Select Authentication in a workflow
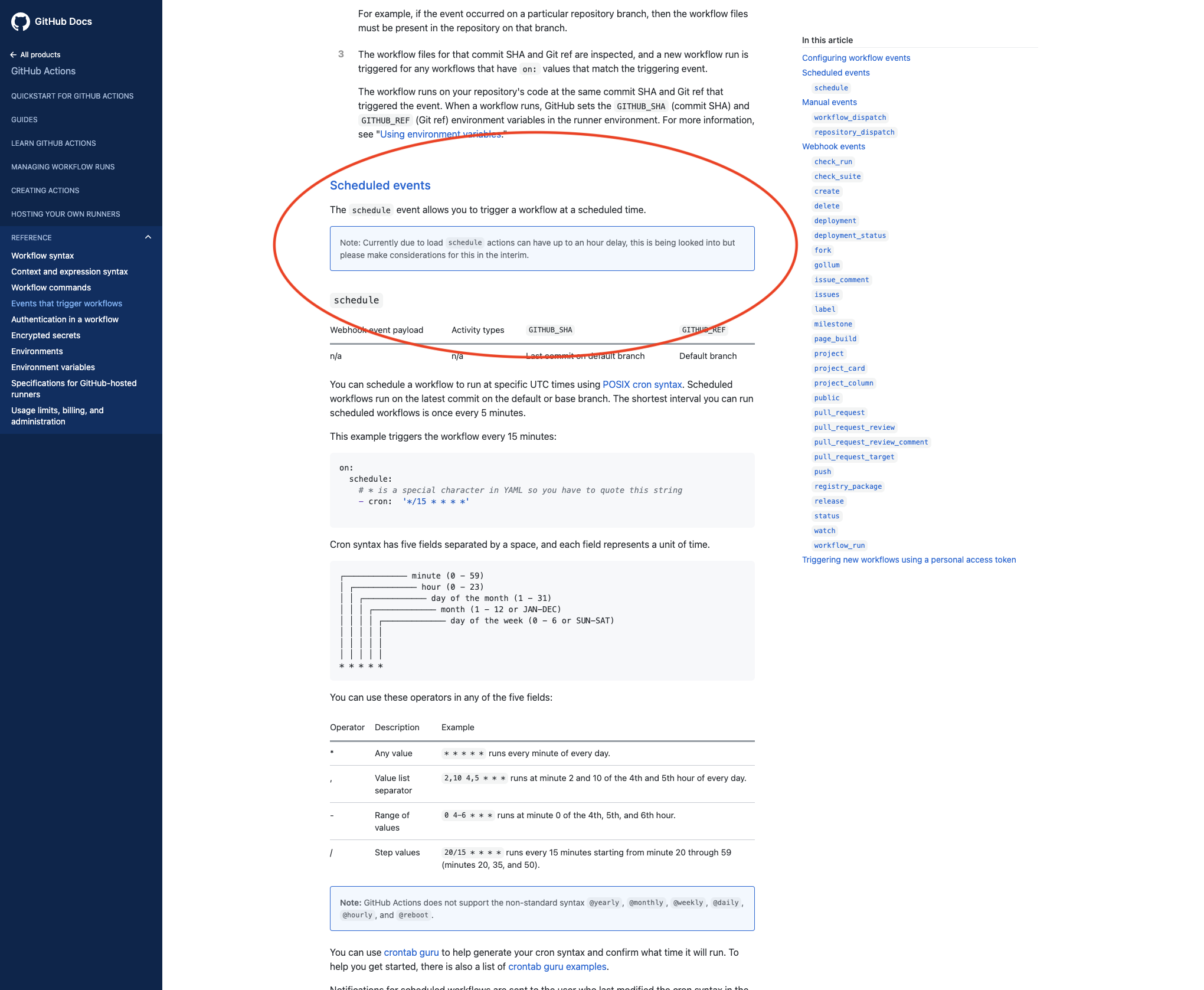This screenshot has height=990, width=1204. tap(65, 319)
